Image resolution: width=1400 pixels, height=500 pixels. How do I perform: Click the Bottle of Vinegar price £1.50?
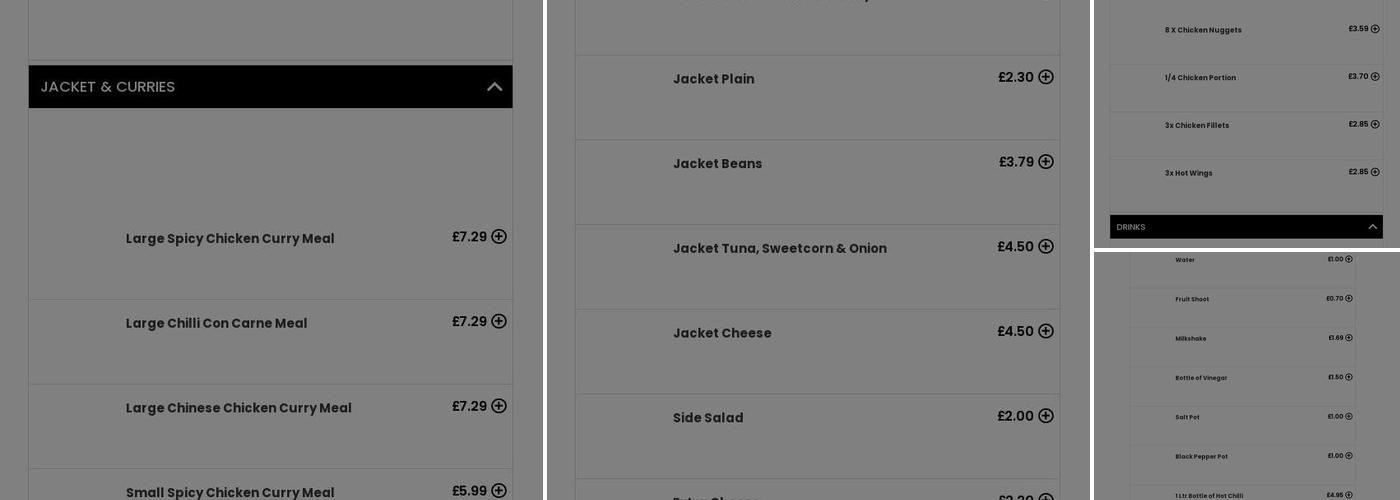[1335, 377]
